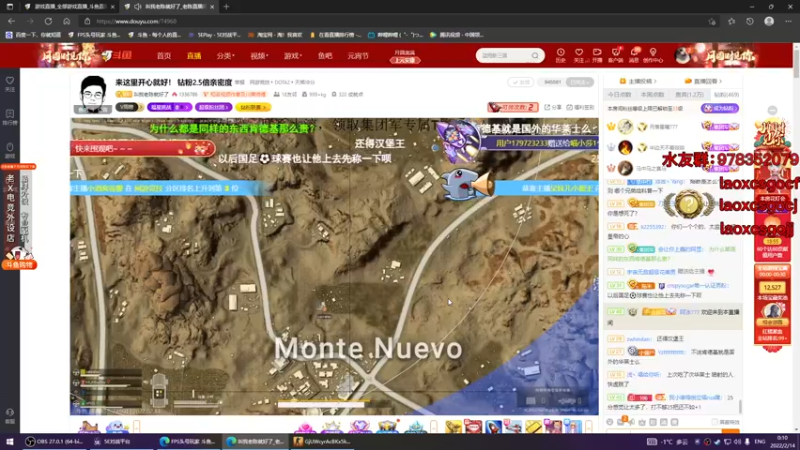Expand 主播投稿 chevron
Viewport: 800px width, 450px height.
[655, 81]
